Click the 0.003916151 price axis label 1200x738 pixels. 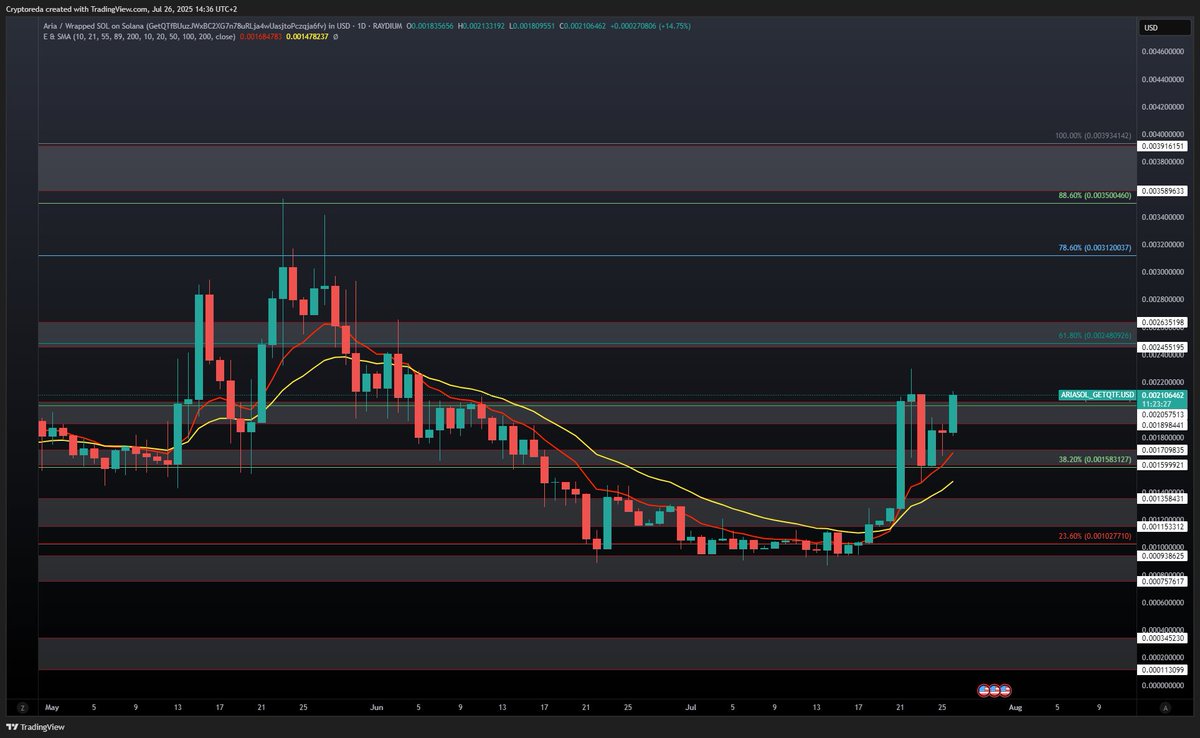point(1163,146)
